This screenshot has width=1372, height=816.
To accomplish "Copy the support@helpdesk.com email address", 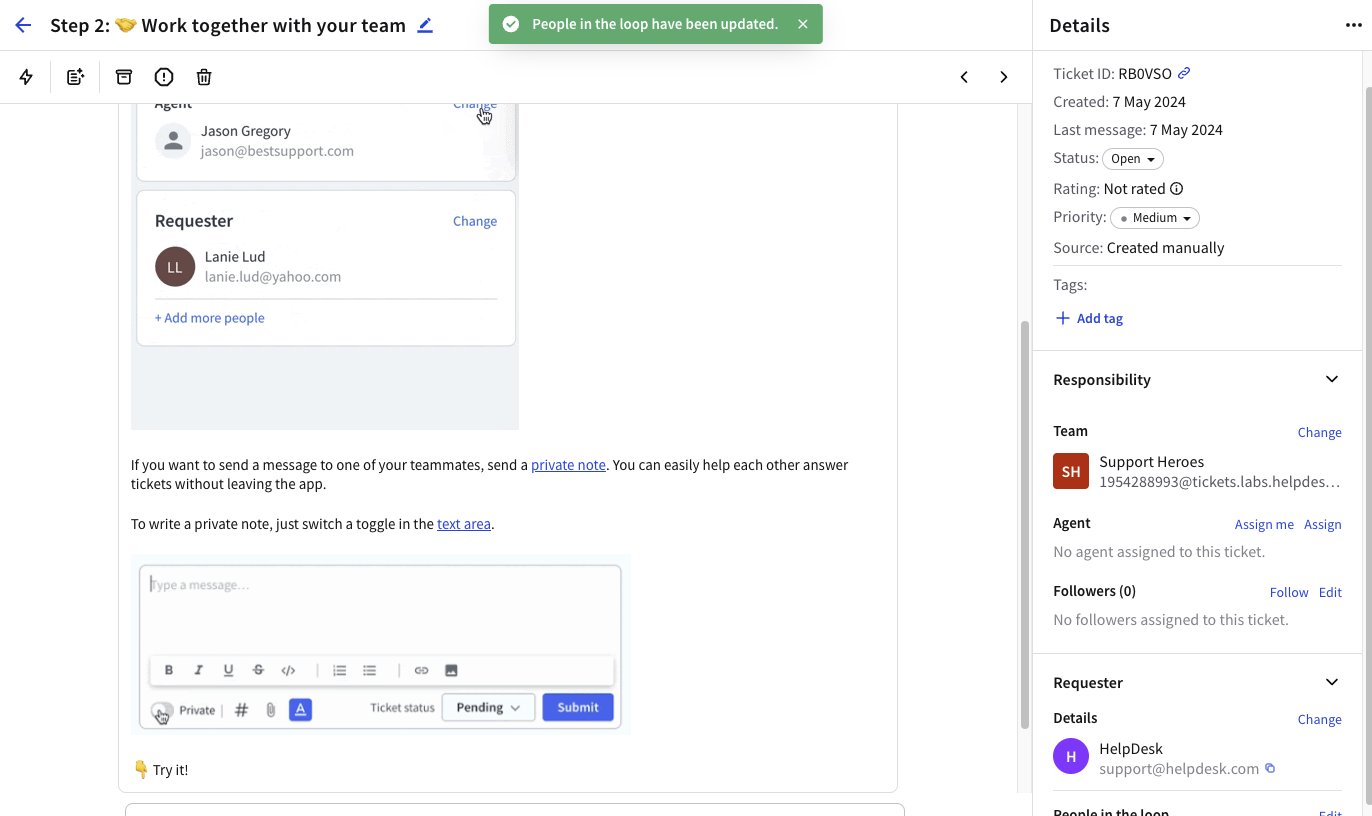I will [x=1270, y=769].
